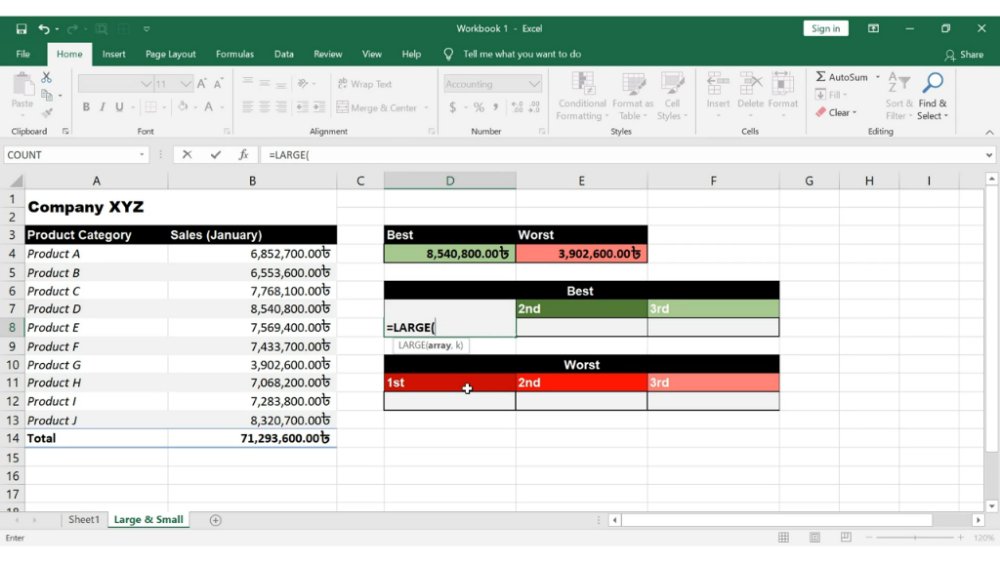Open Conditional Formatting menu
1000x562 pixels.
pyautogui.click(x=582, y=96)
